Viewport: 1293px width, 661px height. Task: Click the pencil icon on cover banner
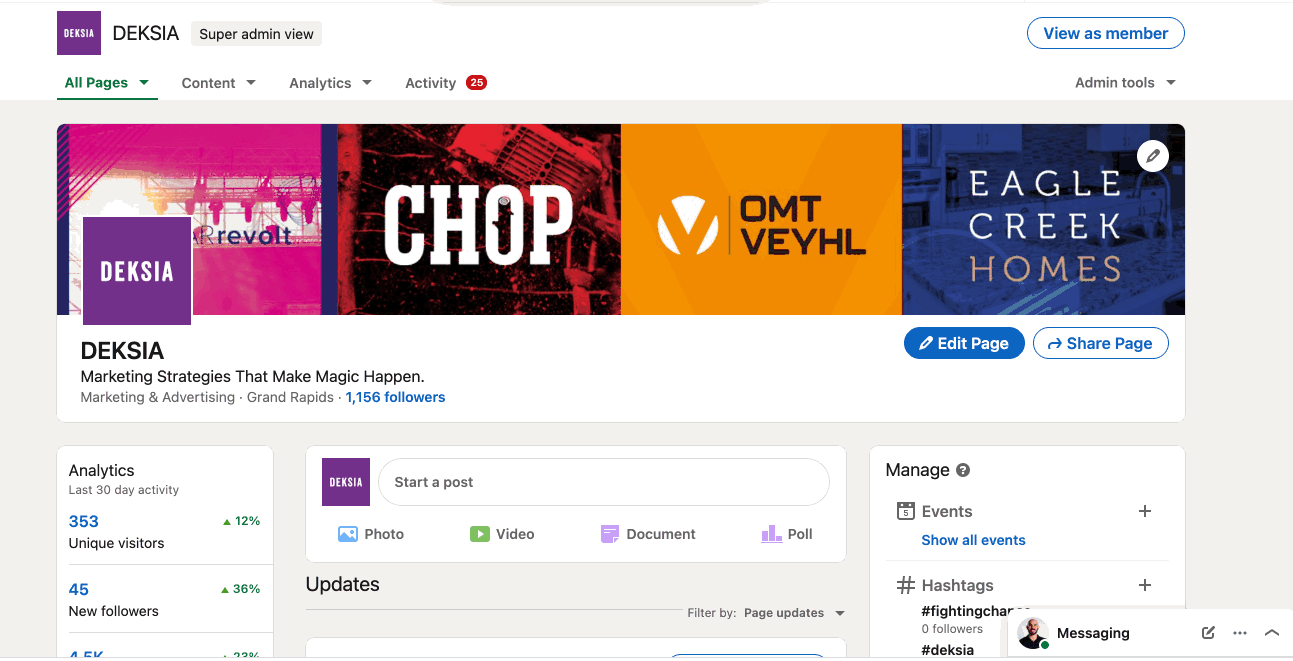click(x=1153, y=156)
